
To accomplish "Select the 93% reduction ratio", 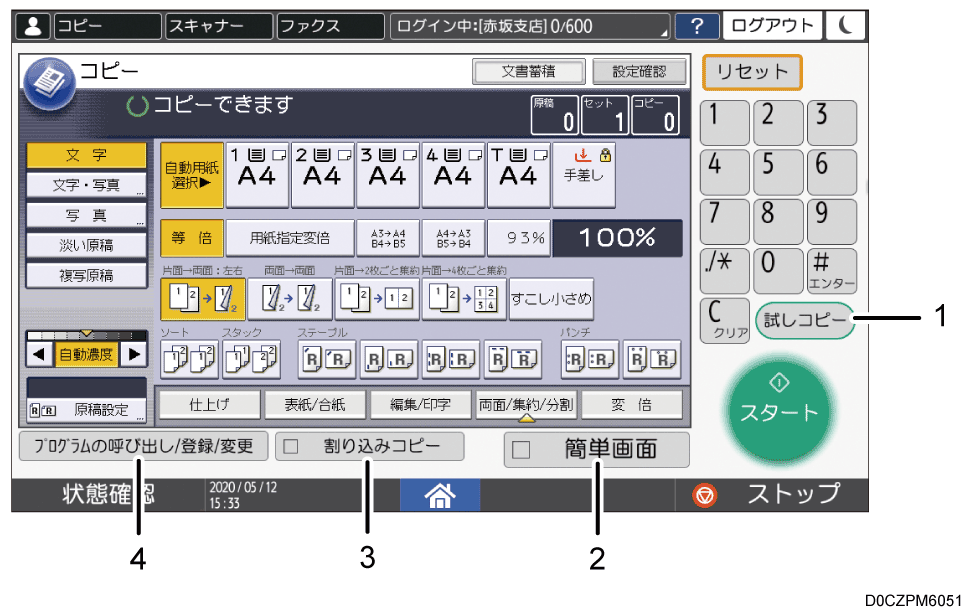I will pos(519,238).
